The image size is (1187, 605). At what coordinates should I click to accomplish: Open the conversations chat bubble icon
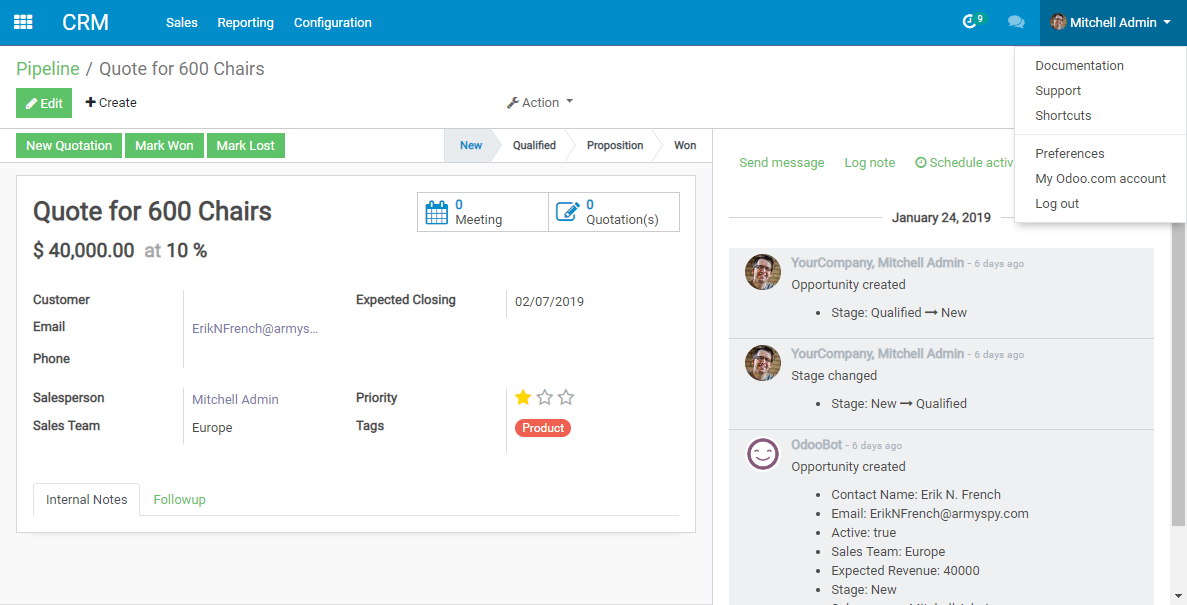(1015, 22)
